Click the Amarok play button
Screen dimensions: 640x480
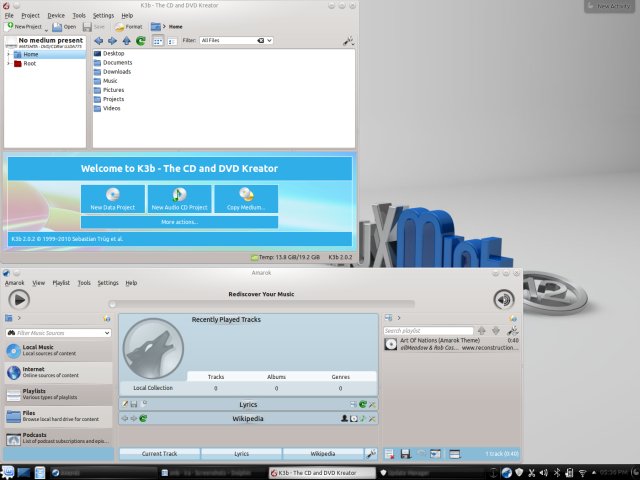pos(19,300)
